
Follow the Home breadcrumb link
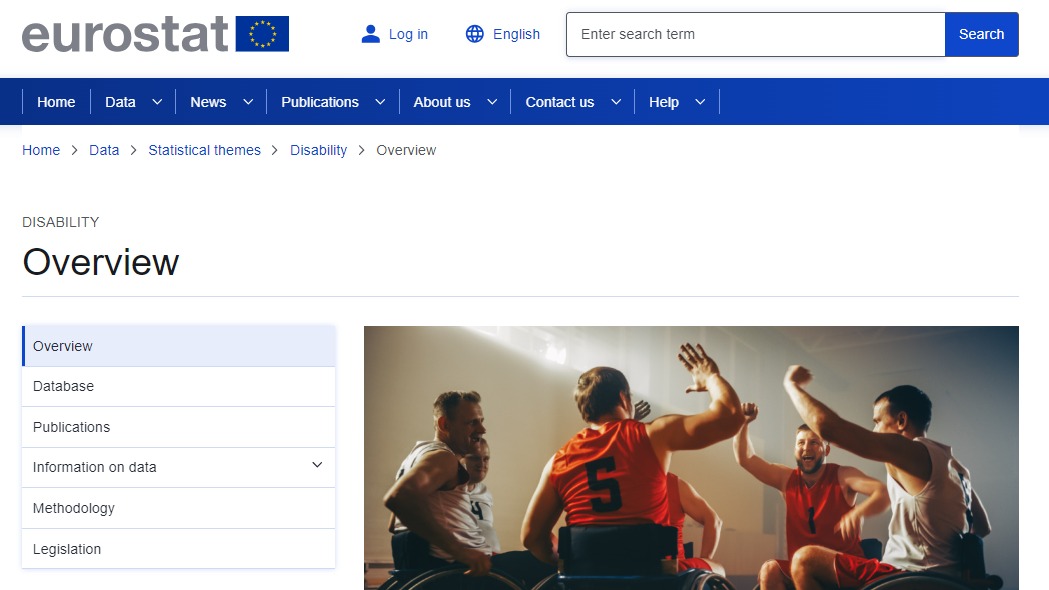(x=41, y=151)
